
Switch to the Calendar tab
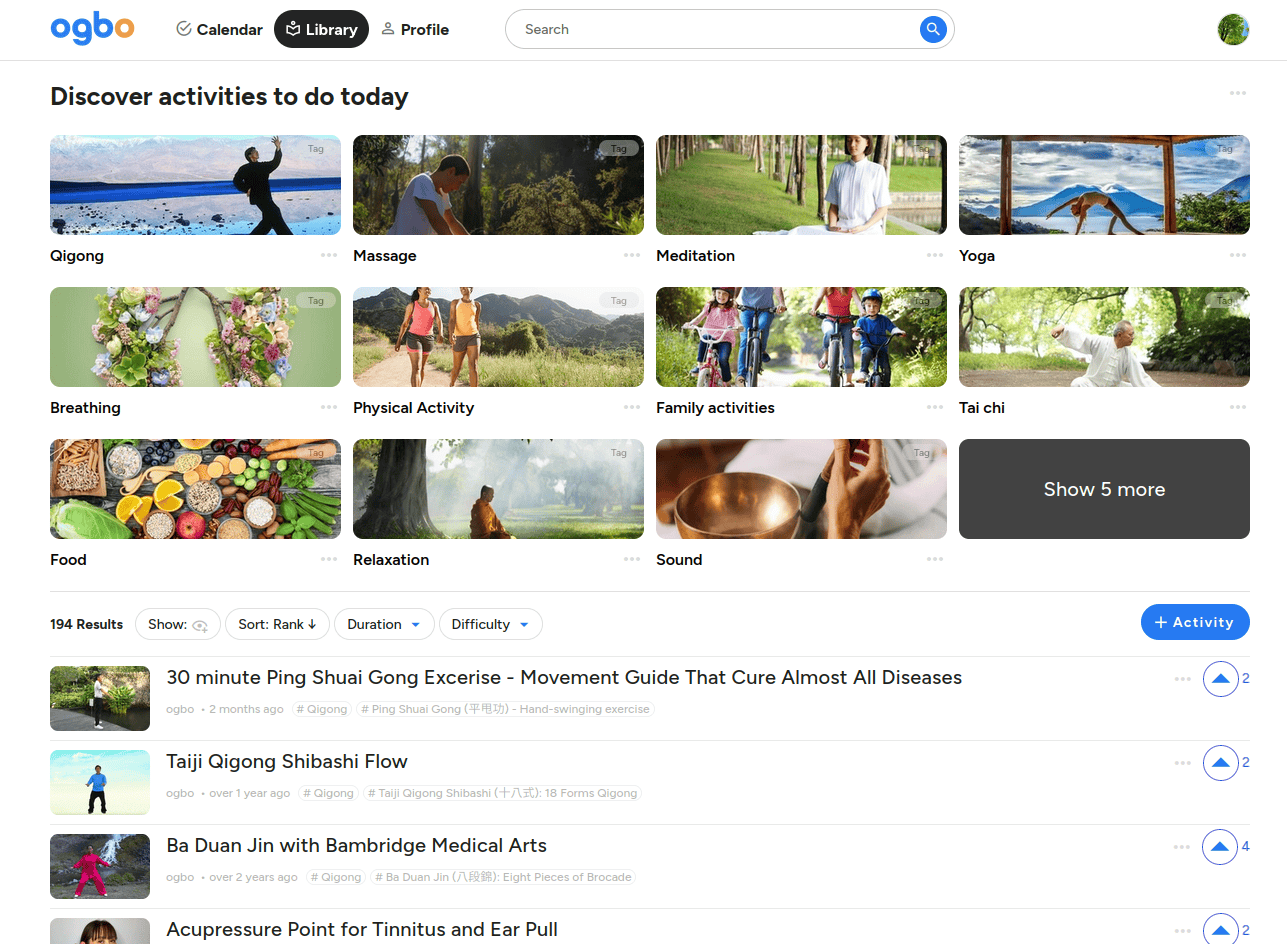[219, 30]
